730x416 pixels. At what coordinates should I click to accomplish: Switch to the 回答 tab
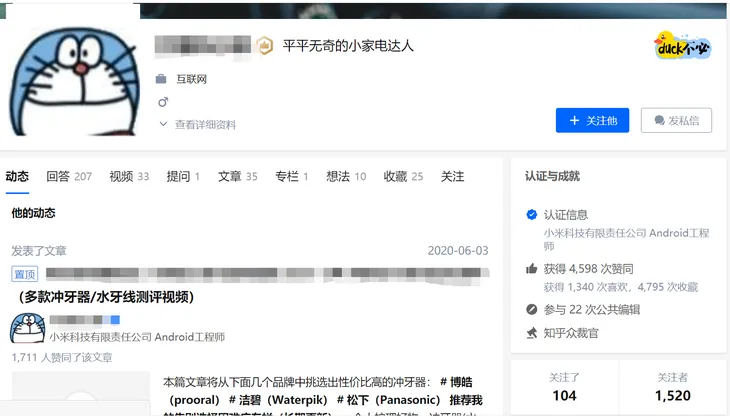coord(68,177)
